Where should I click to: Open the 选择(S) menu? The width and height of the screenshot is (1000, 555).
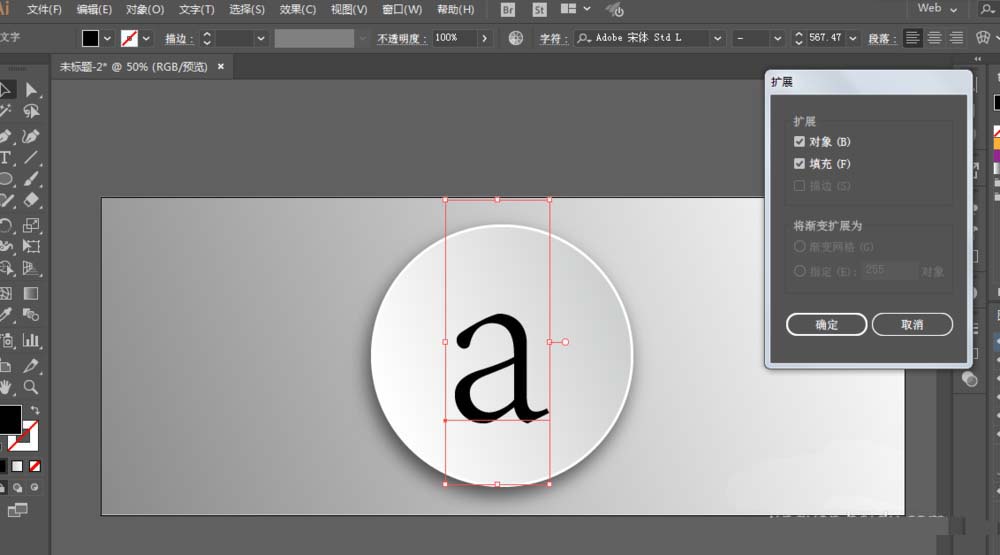(x=247, y=10)
